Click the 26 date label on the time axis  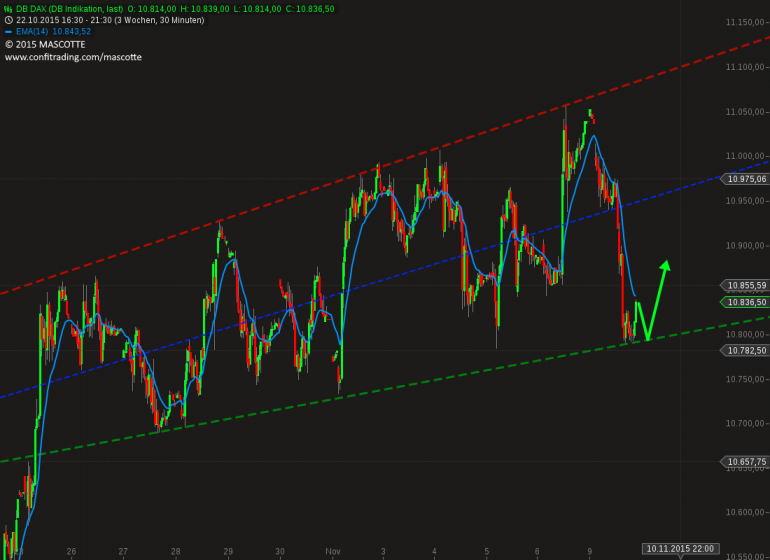(x=71, y=551)
